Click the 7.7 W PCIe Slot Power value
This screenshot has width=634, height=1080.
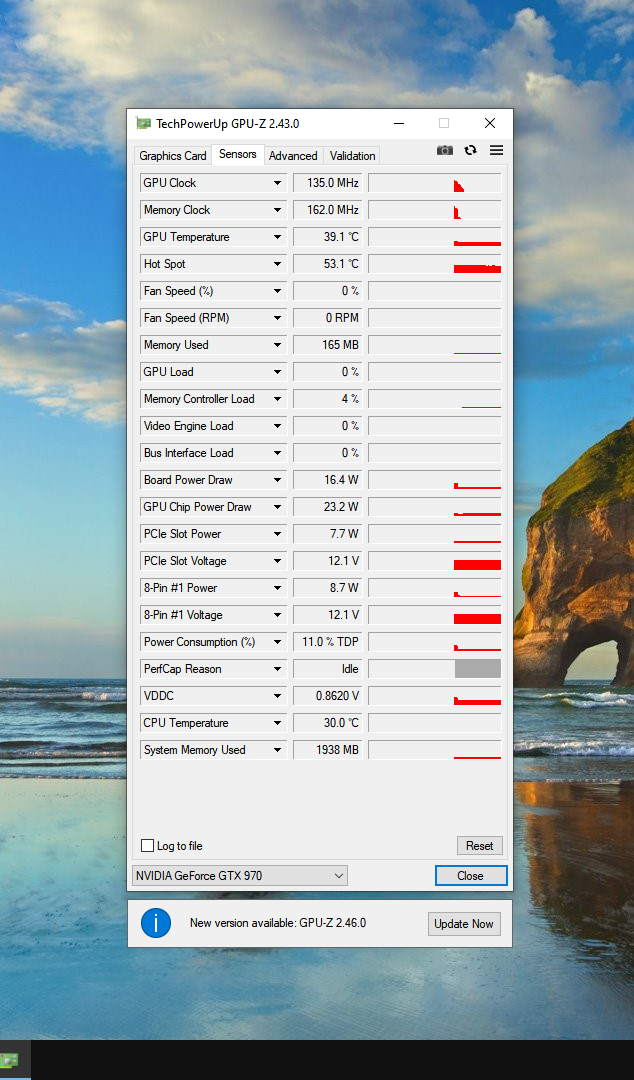327,534
